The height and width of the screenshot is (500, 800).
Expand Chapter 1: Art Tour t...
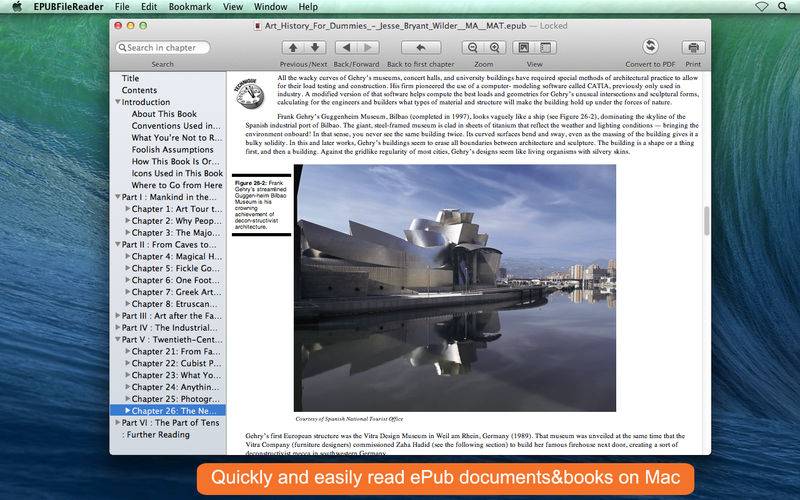128,209
